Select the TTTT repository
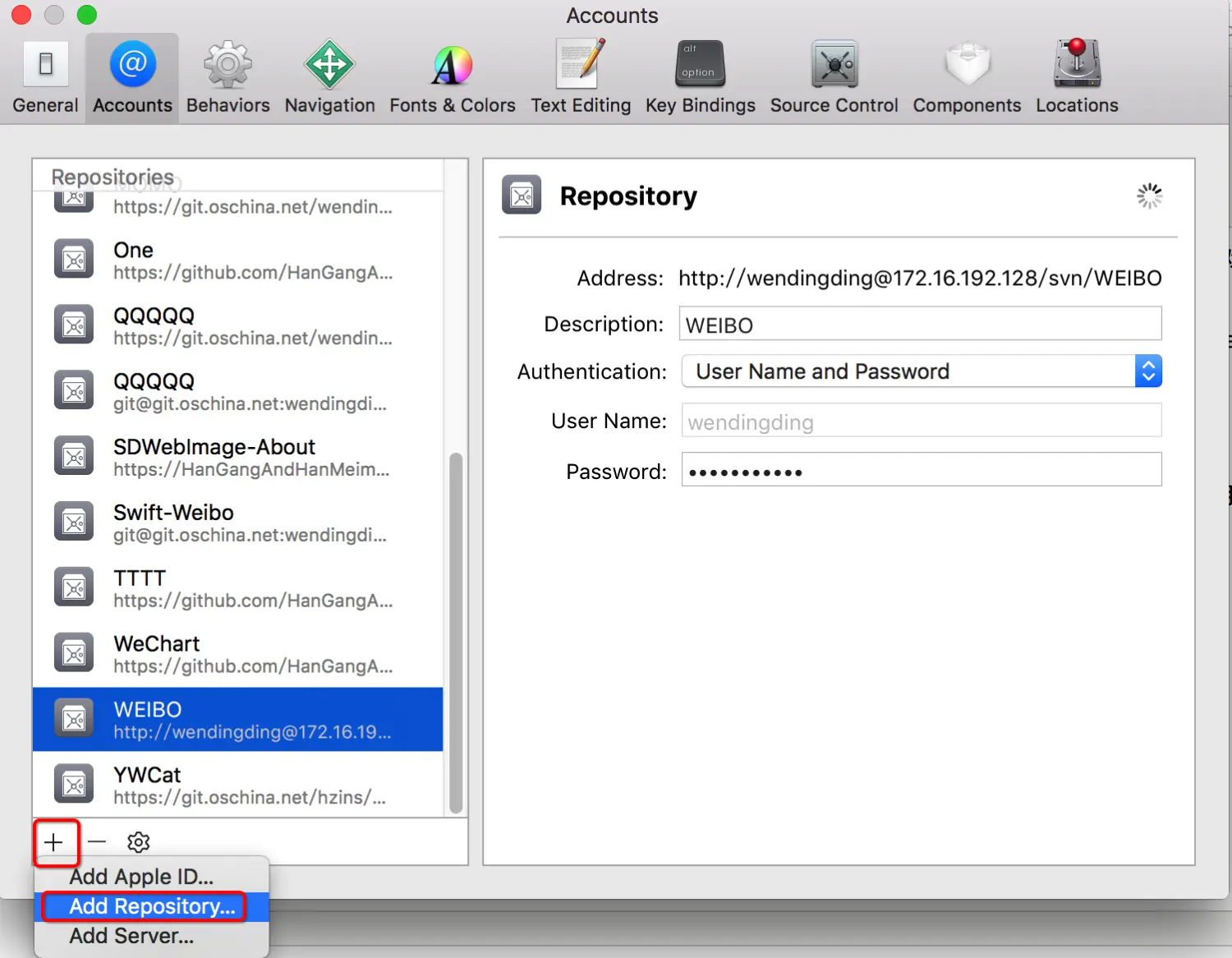The height and width of the screenshot is (958, 1232). coord(237,589)
